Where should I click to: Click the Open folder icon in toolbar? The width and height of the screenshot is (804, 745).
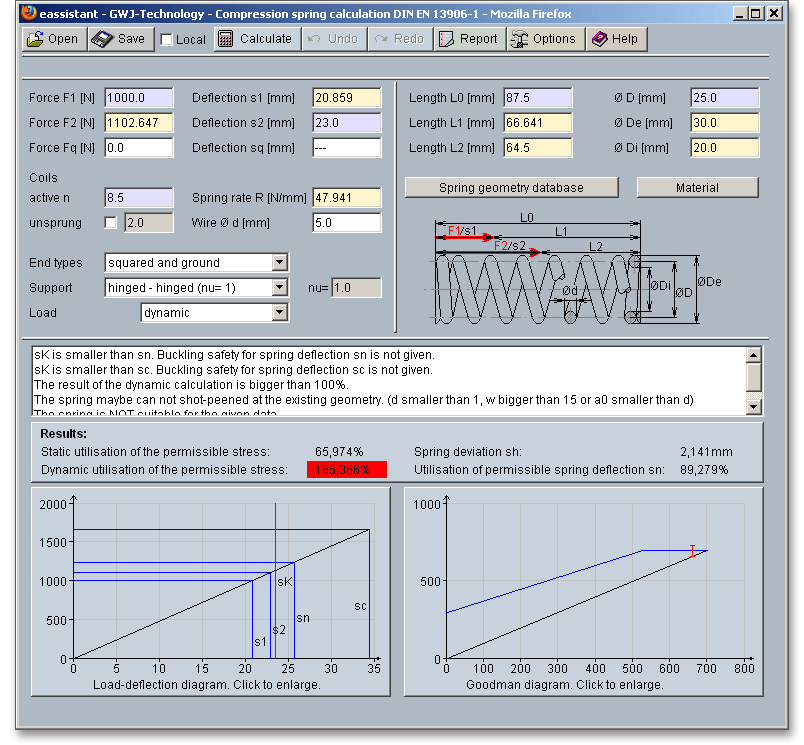36,39
